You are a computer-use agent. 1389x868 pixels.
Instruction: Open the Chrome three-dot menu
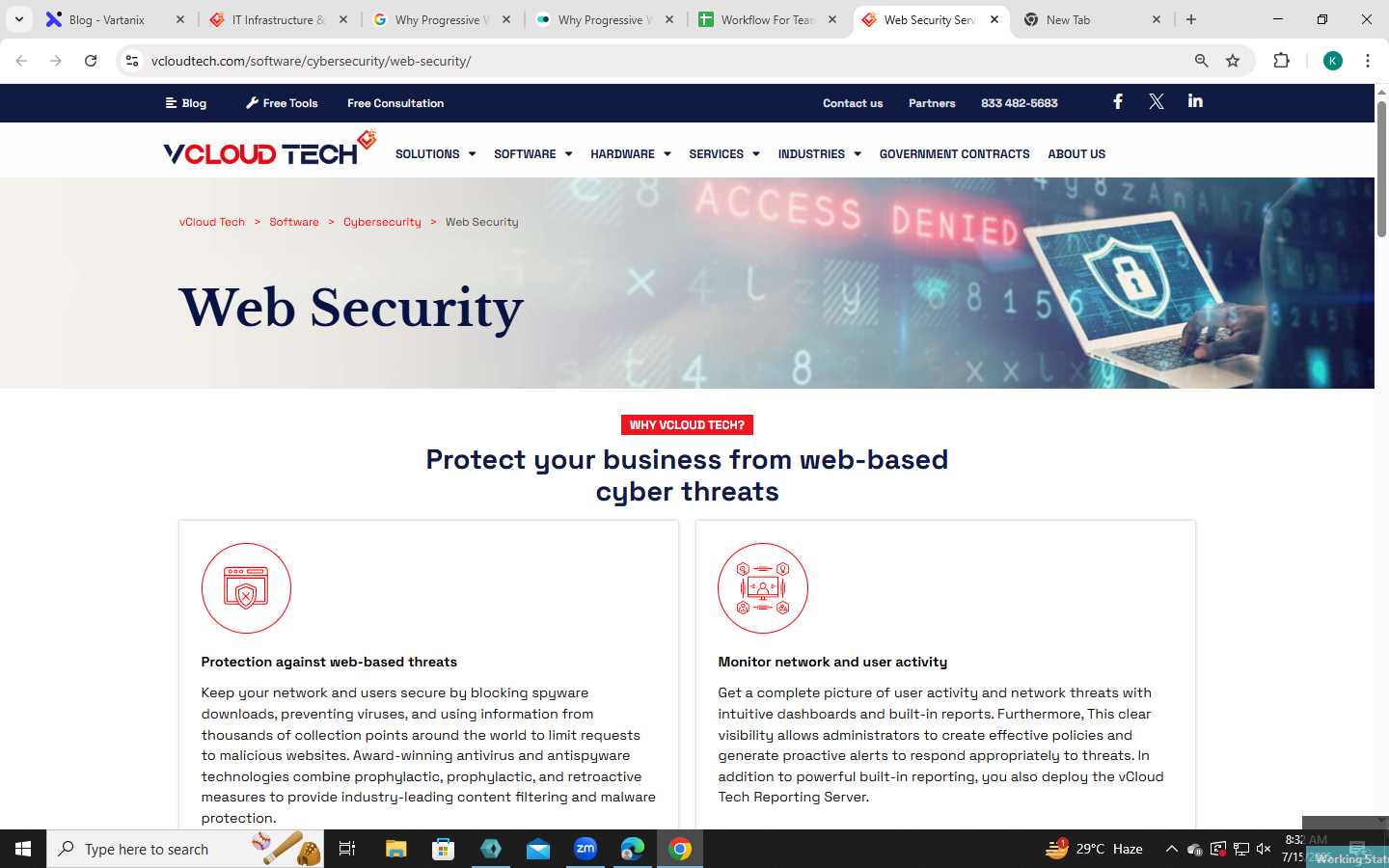pos(1367,61)
